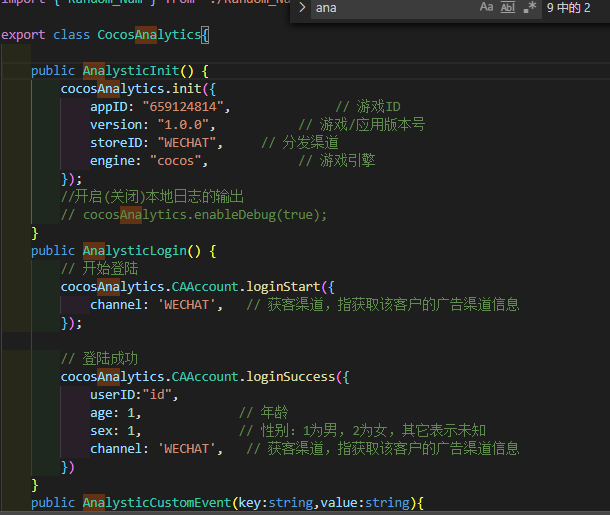Screen dimensions: 610x515
Task: Toggle Match Whole Word option
Action: click(x=508, y=7)
